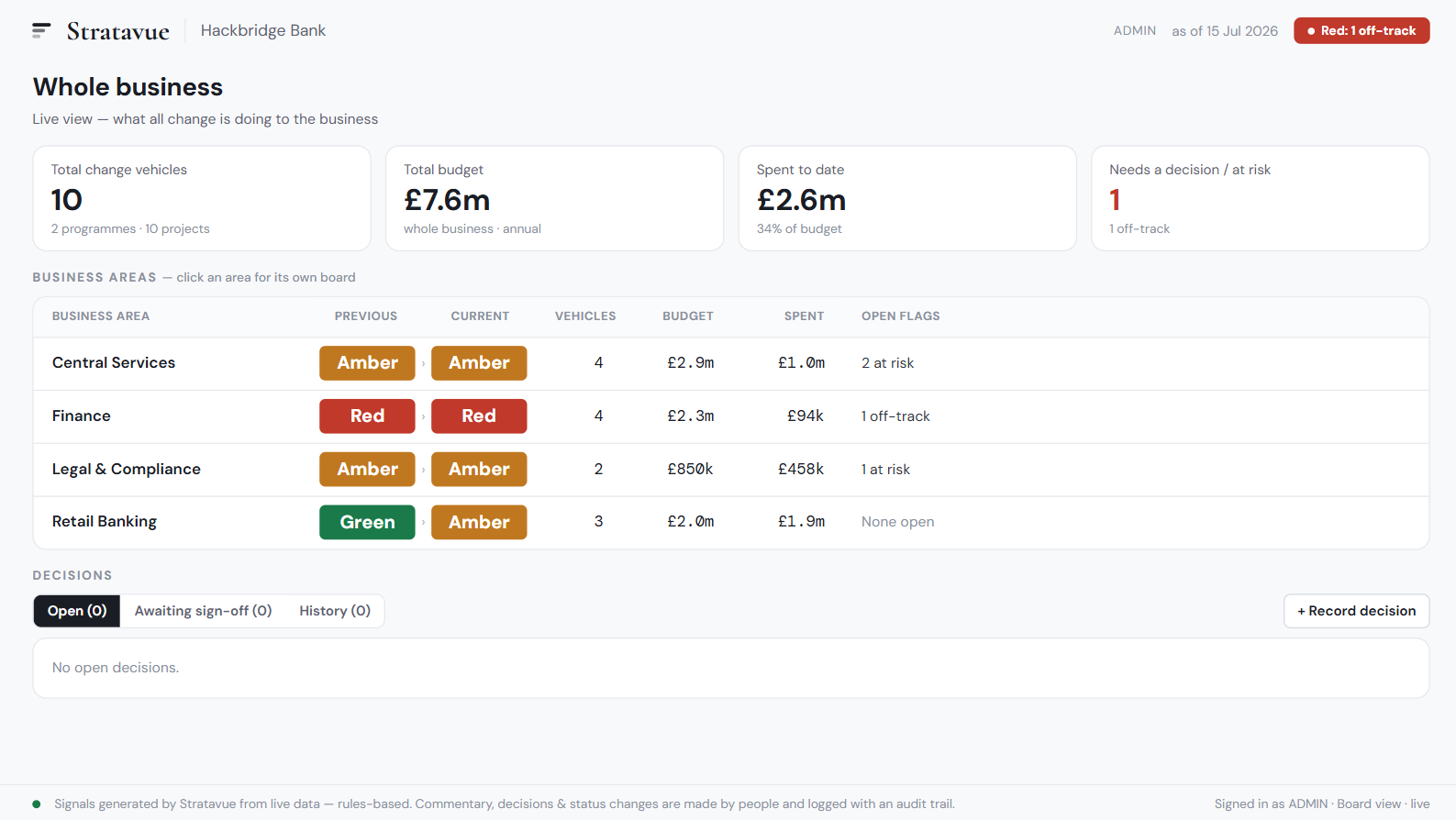Click Legal & Compliance previous Amber badge
The image size is (1456, 820).
(x=367, y=470)
